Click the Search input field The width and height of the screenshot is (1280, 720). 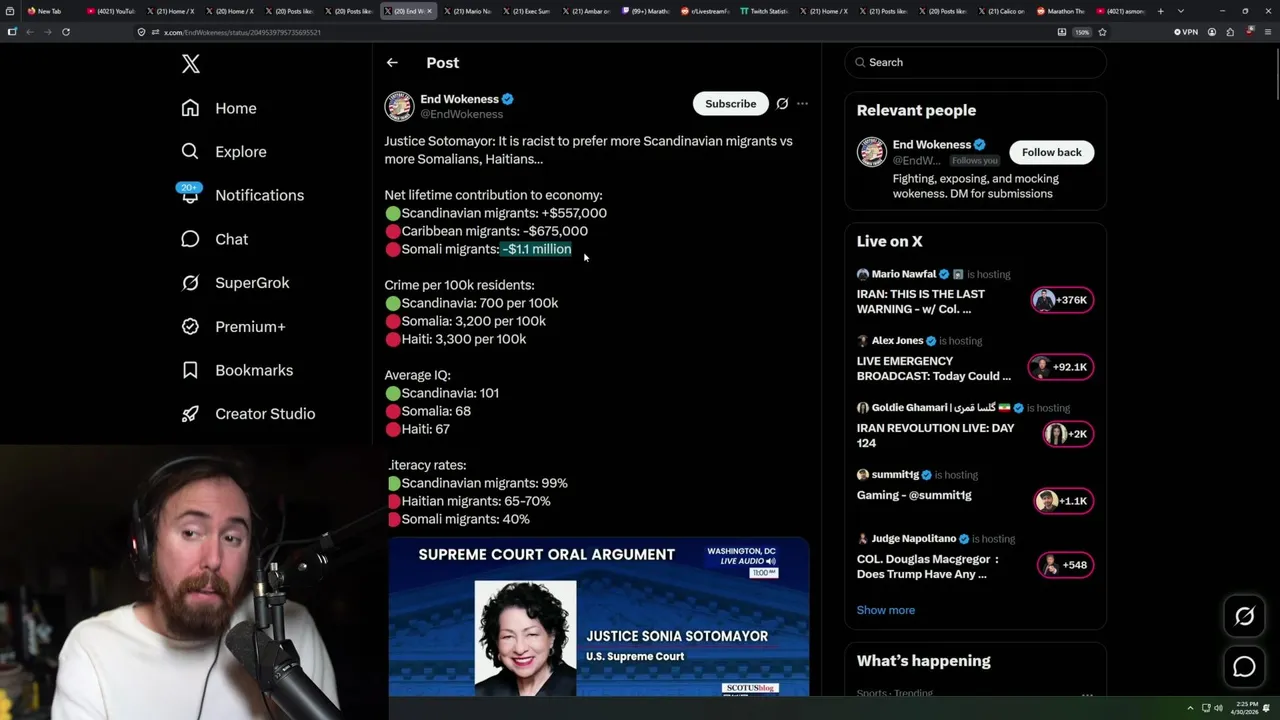tap(976, 62)
